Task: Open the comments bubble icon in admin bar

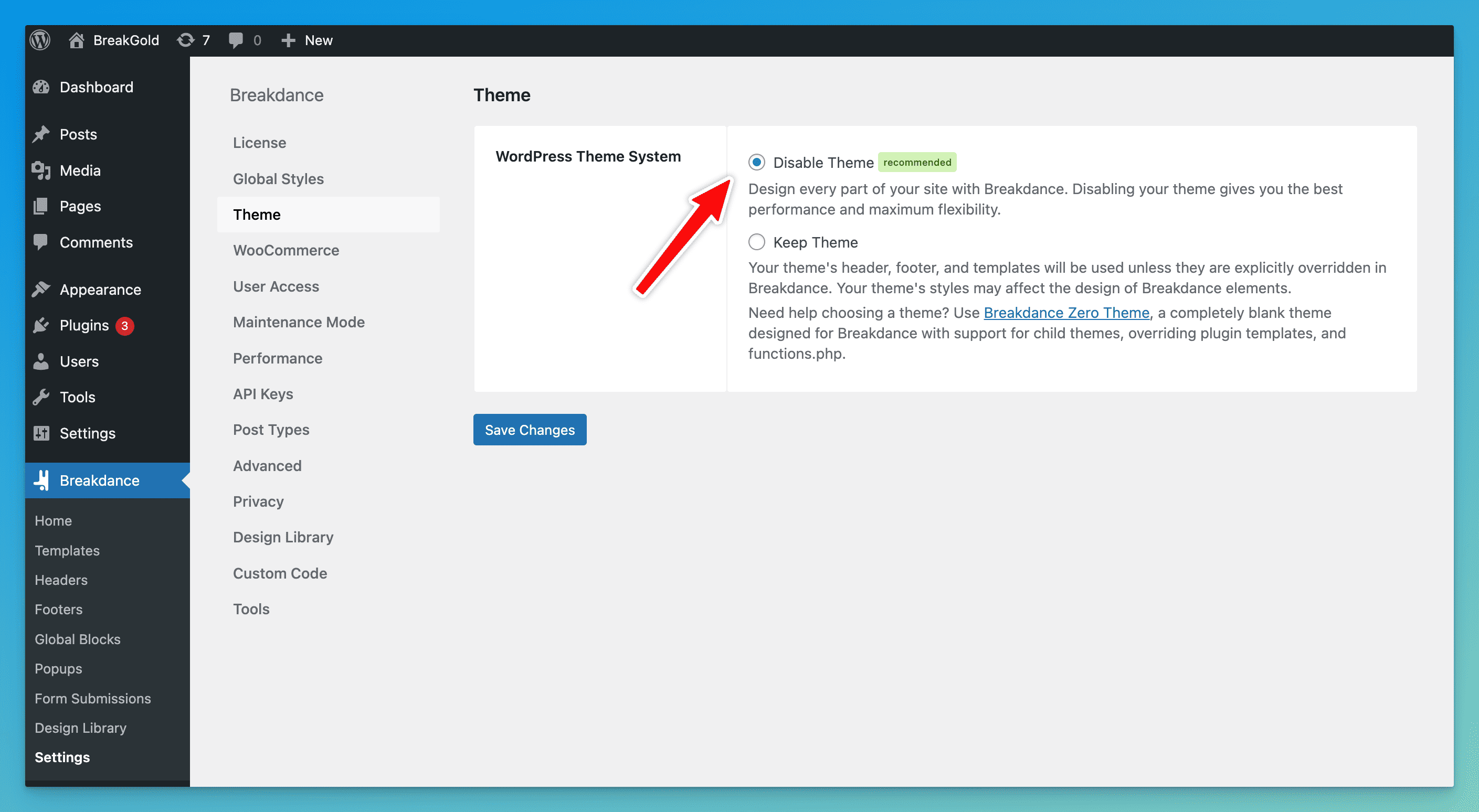Action: point(236,40)
